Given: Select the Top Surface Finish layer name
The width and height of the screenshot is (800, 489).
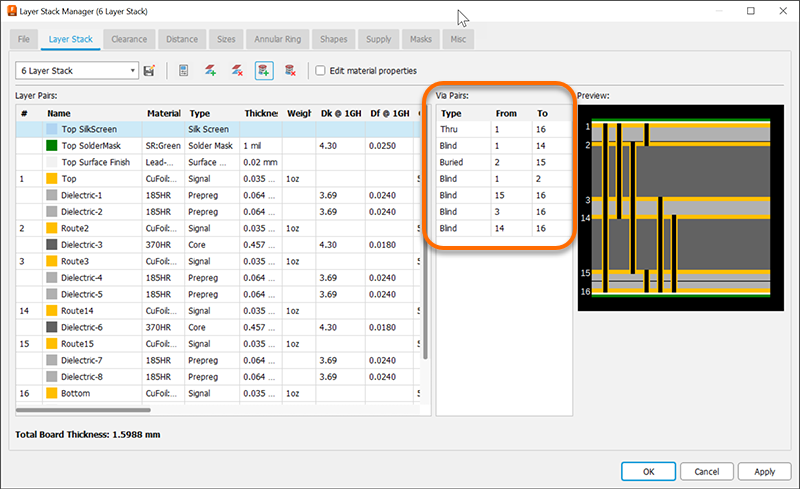Looking at the screenshot, I should (x=96, y=162).
